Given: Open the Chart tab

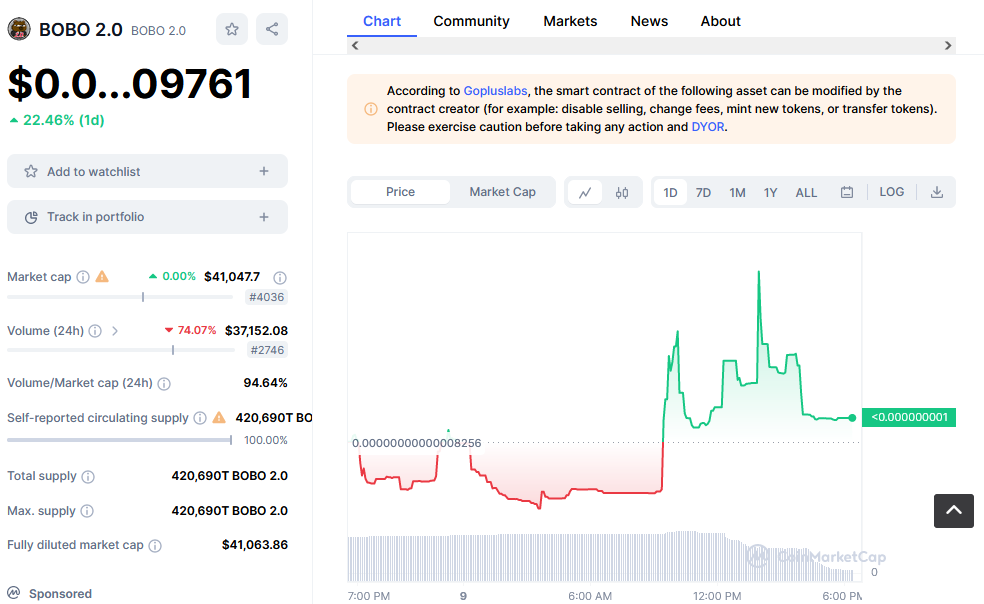Looking at the screenshot, I should tap(382, 21).
